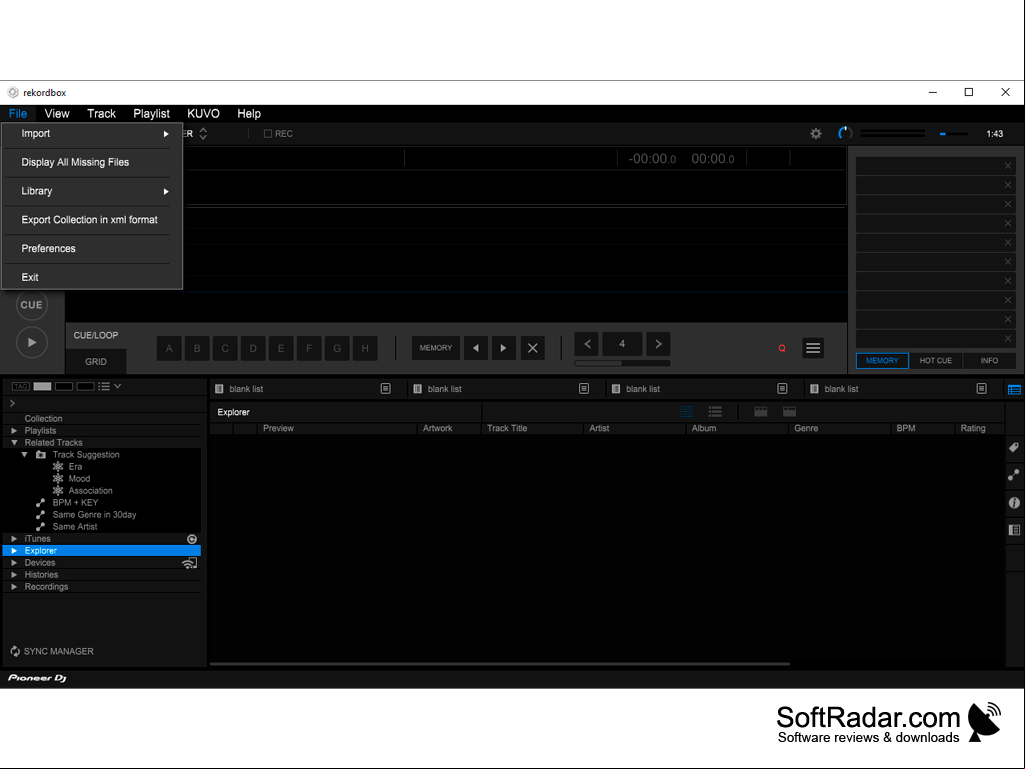
Task: Click the horizontal scrollbar under track list
Action: (500, 664)
